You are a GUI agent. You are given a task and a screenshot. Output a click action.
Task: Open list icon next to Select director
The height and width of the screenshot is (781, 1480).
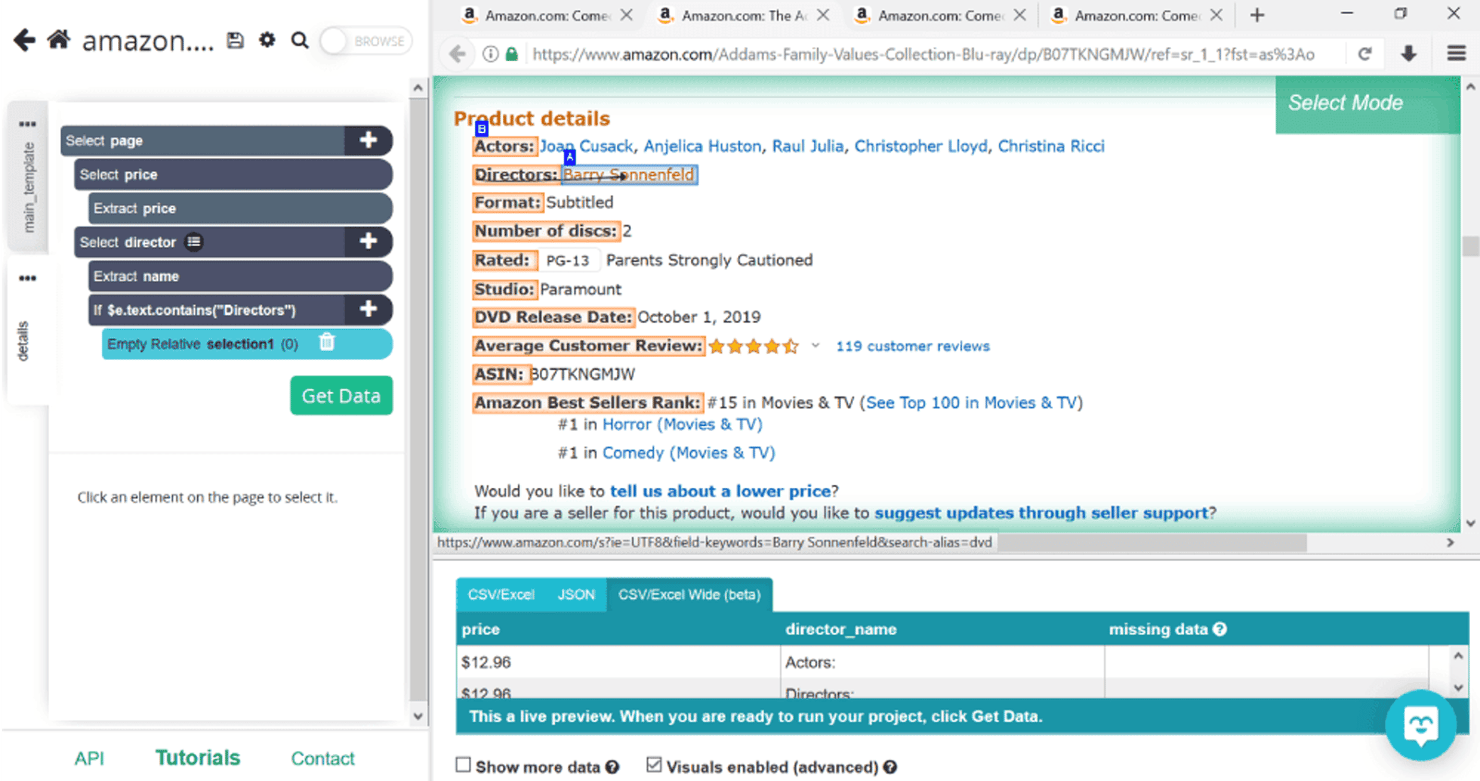[x=194, y=242]
